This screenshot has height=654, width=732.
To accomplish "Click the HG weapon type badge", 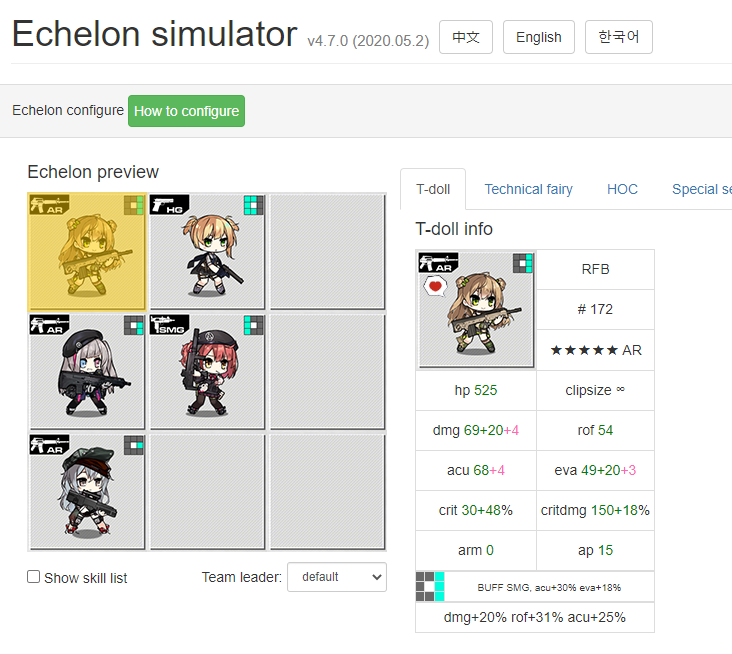I will 169,204.
